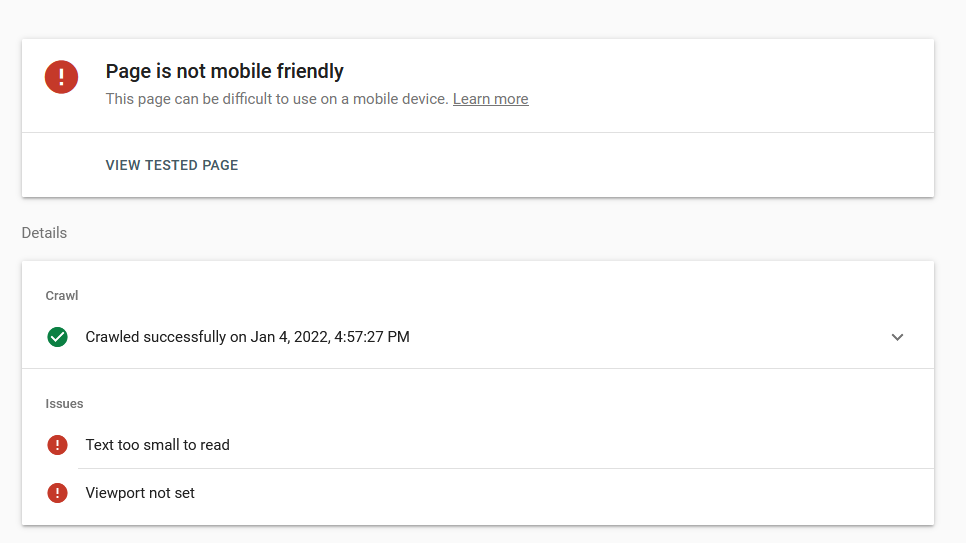Click the "Page is not mobile friendly" heading
The height and width of the screenshot is (543, 966).
coord(225,71)
